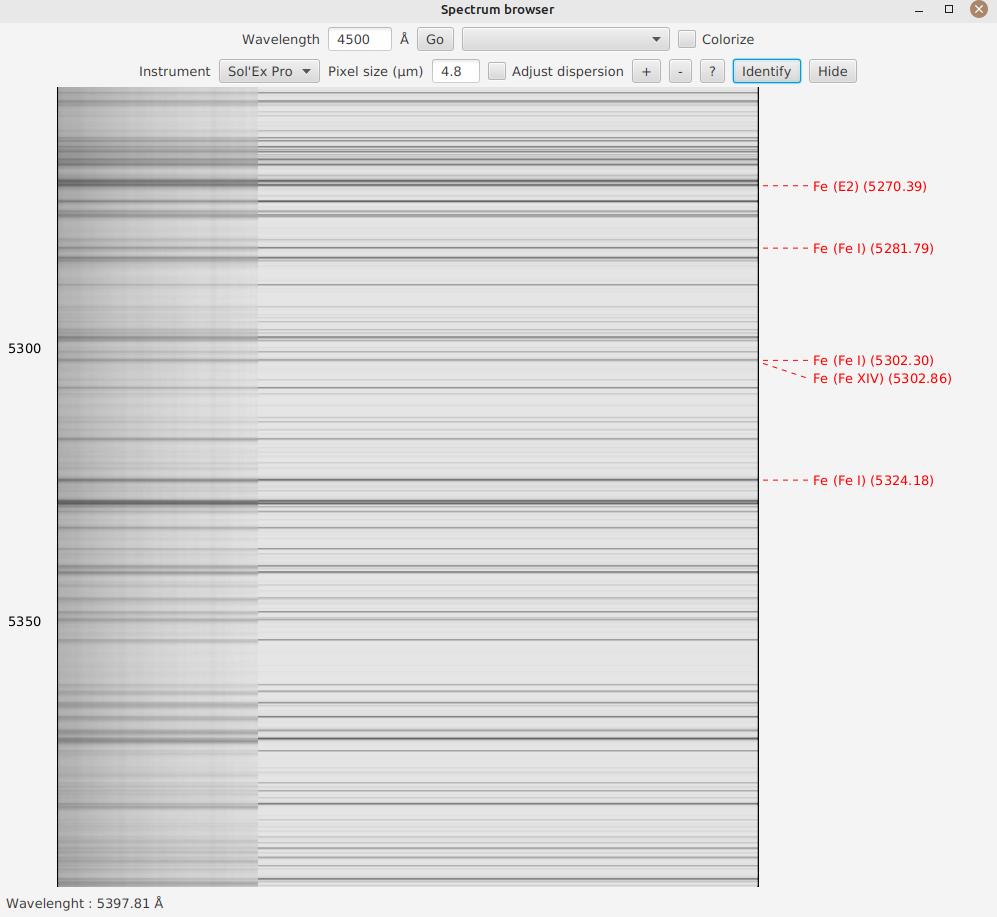
Task: Click the Pixel size input field
Action: click(455, 71)
